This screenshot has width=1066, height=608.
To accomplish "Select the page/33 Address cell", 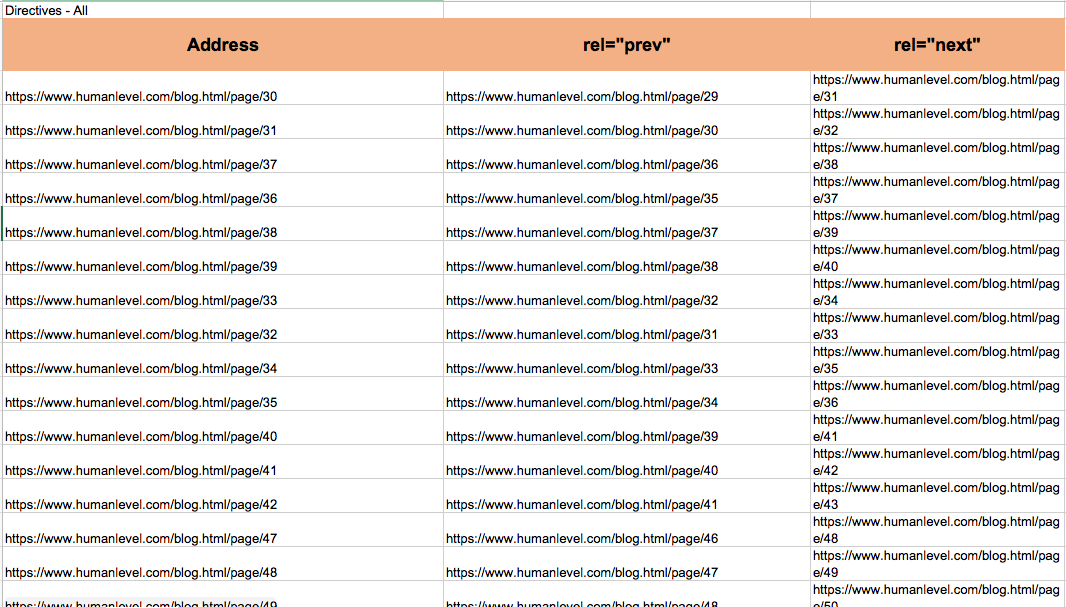I will click(141, 300).
